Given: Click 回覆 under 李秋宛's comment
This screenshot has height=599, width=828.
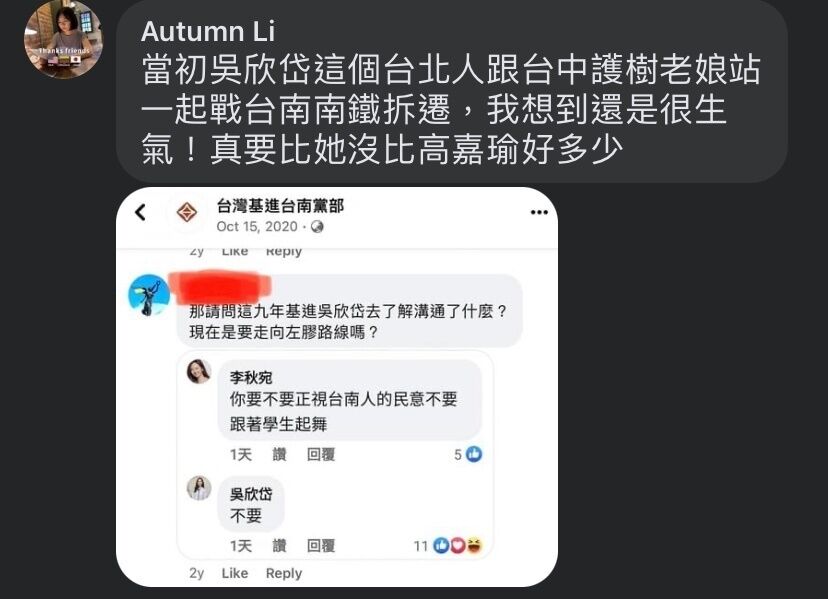Looking at the screenshot, I should pyautogui.click(x=321, y=454).
